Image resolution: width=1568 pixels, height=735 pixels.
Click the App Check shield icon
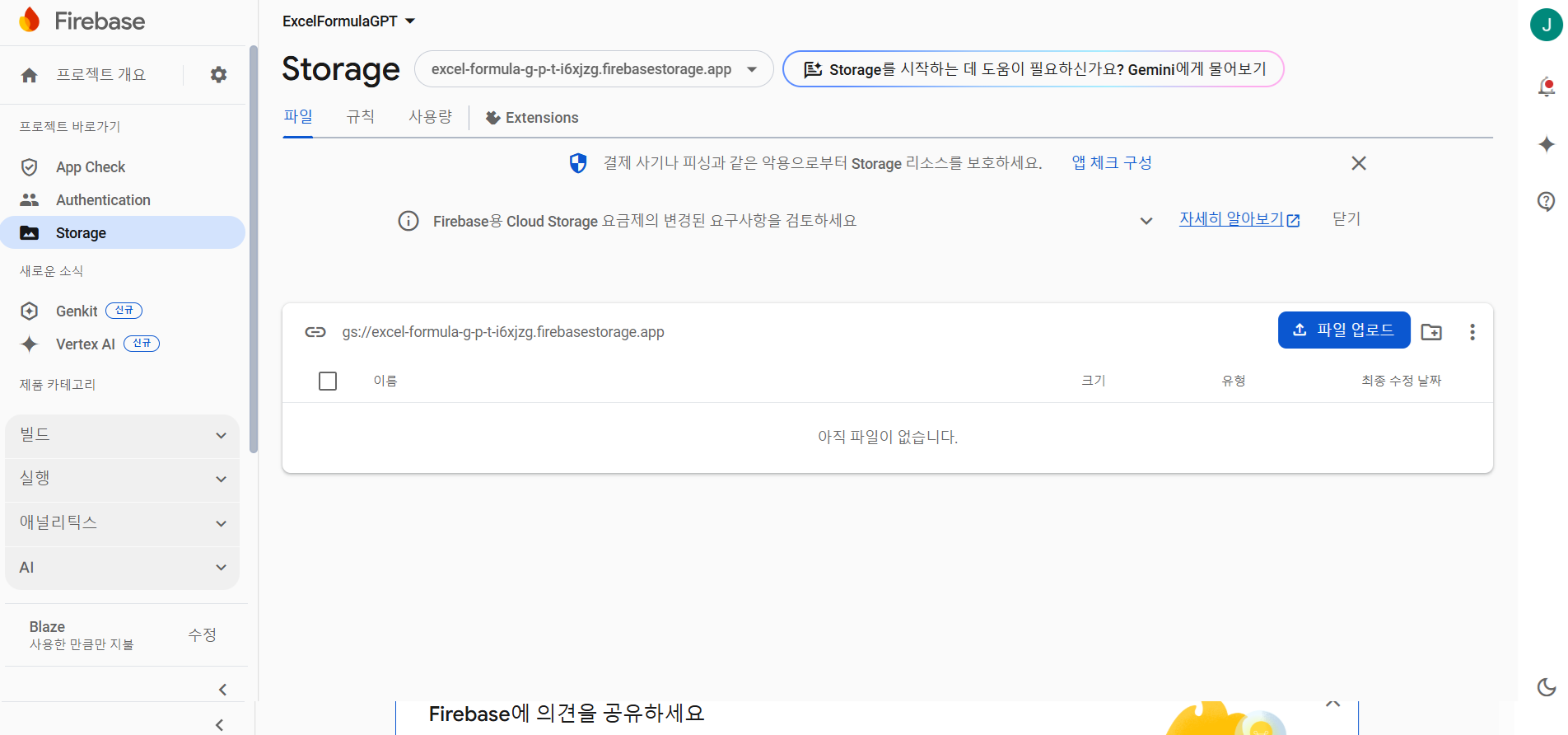point(30,167)
